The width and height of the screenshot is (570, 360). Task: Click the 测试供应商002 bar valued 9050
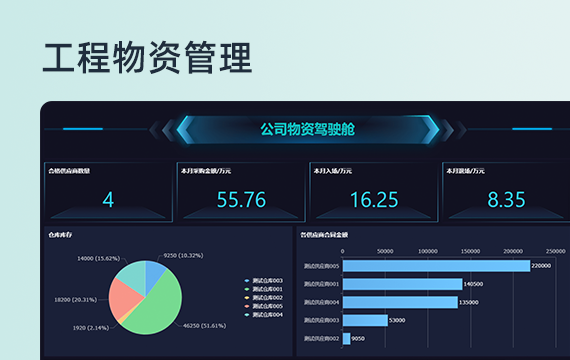click(346, 339)
